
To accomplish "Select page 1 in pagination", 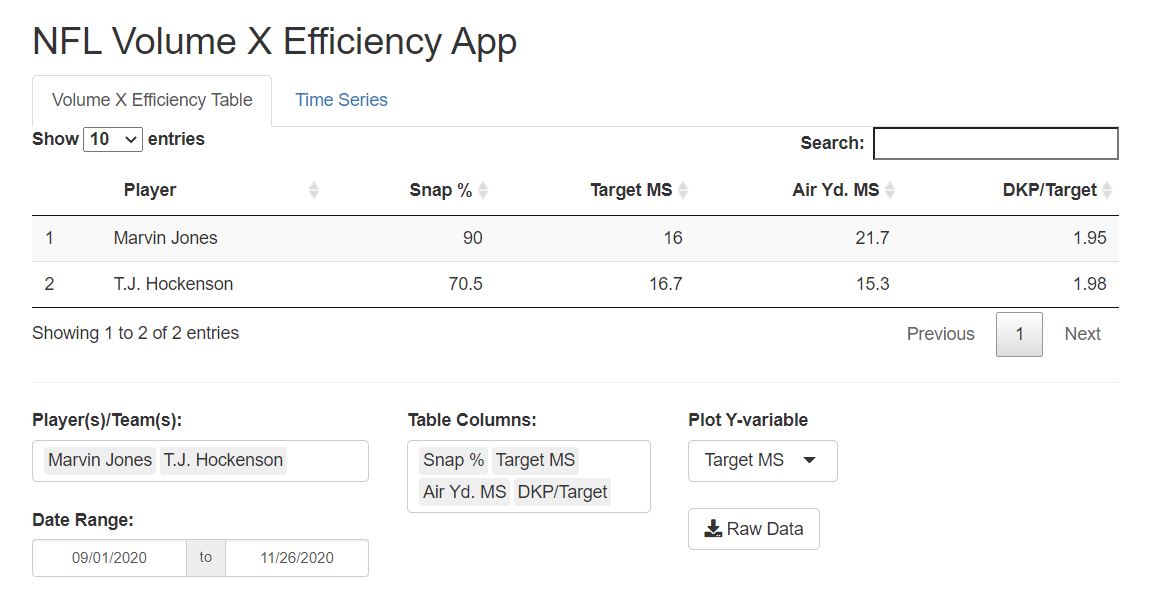I will 1019,334.
